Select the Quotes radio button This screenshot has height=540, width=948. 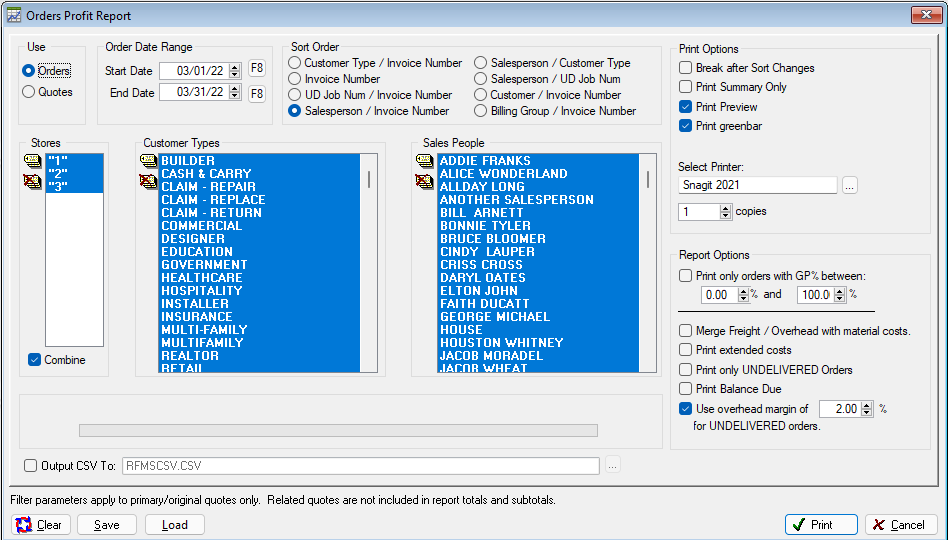click(x=28, y=92)
